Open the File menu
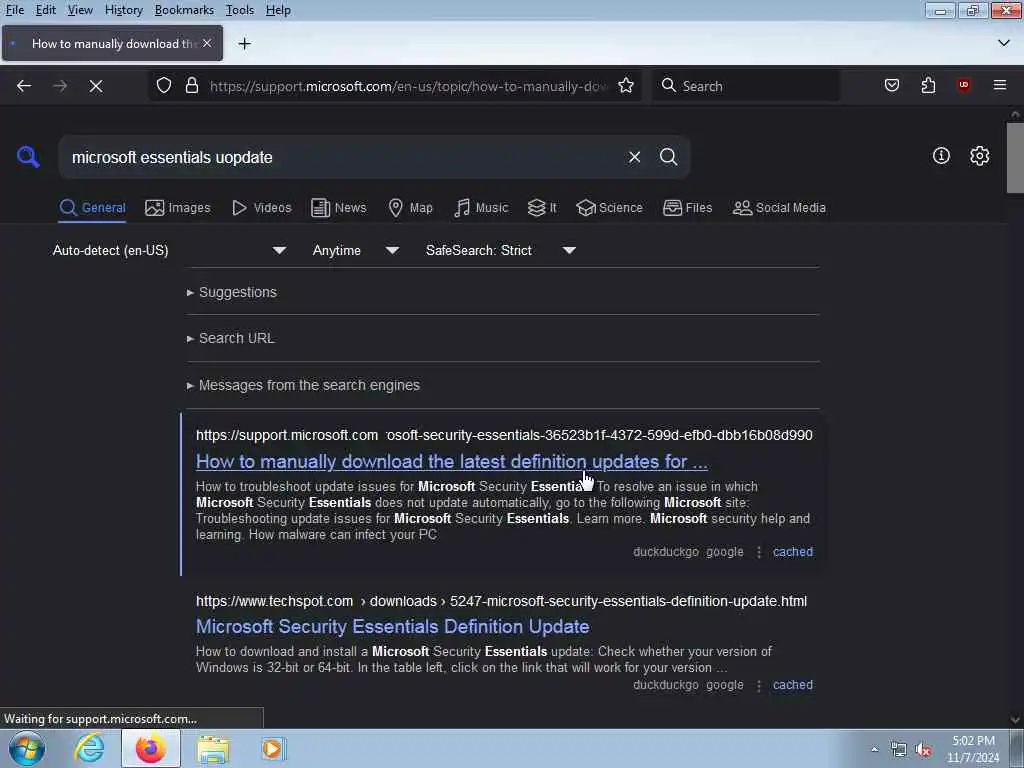Image resolution: width=1024 pixels, height=768 pixels. pos(14,10)
